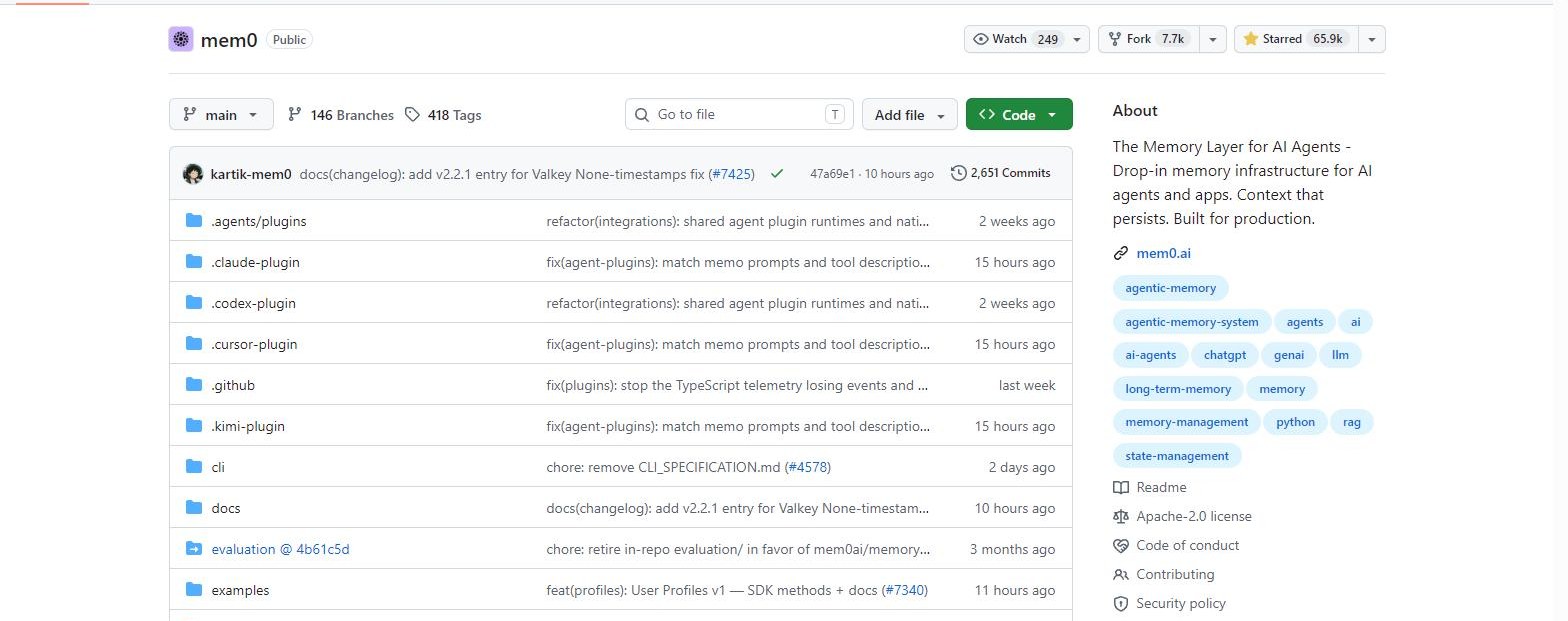Click the Starred button

(x=1296, y=40)
